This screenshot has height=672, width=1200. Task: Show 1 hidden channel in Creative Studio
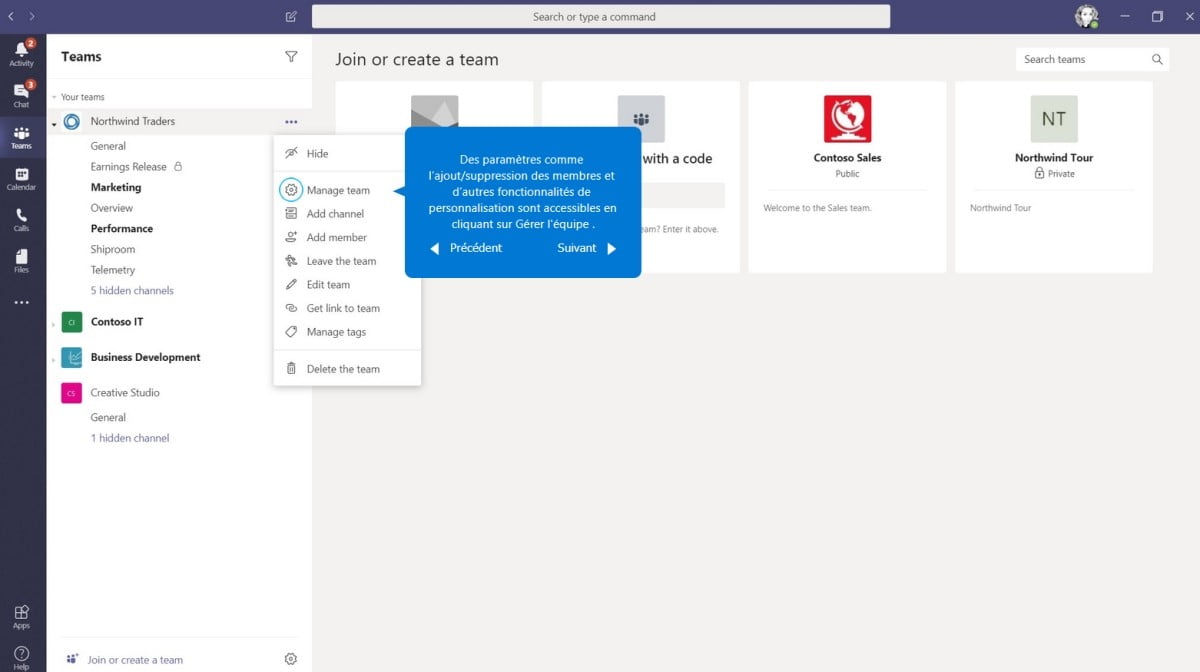pos(130,438)
